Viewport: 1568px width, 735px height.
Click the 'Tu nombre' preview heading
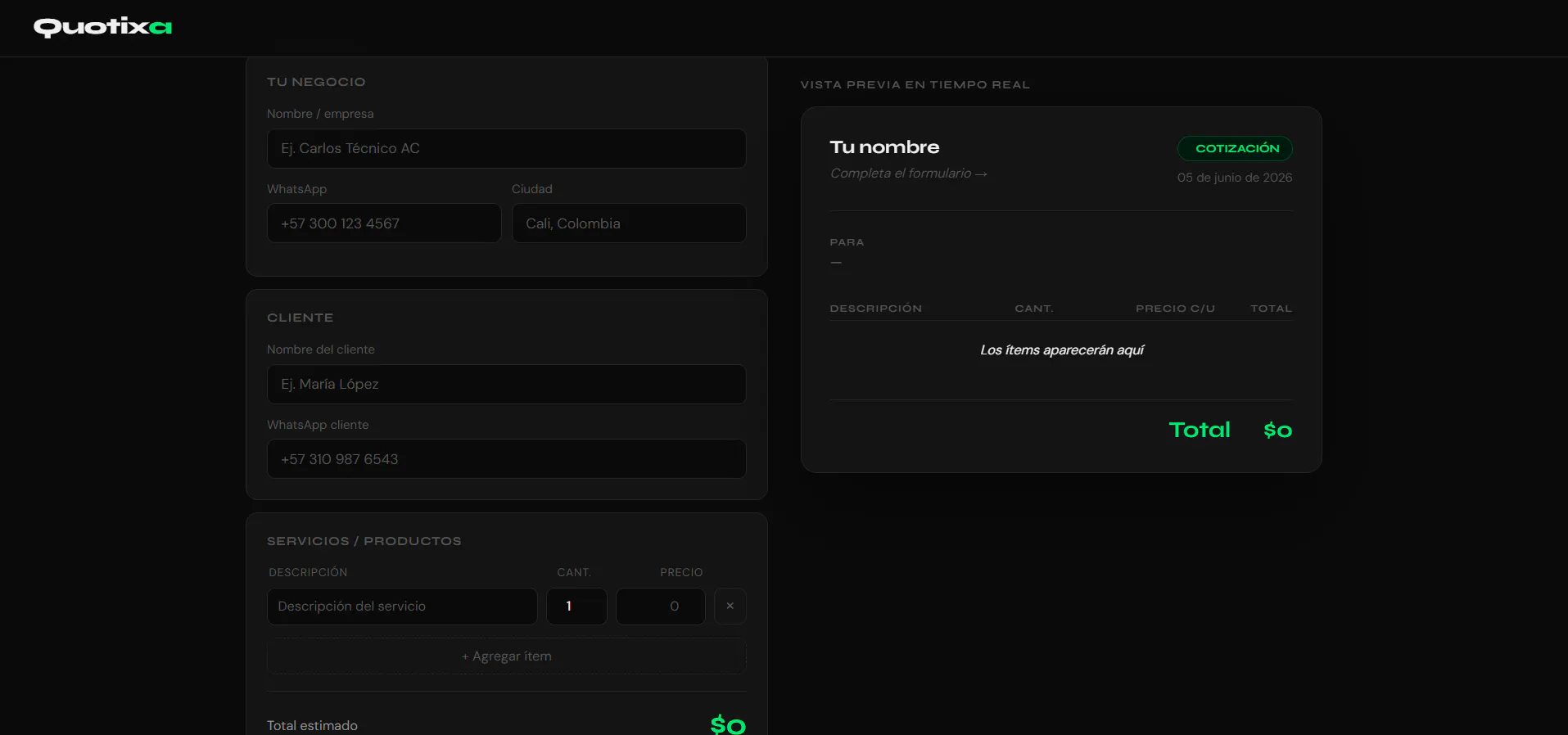(884, 147)
